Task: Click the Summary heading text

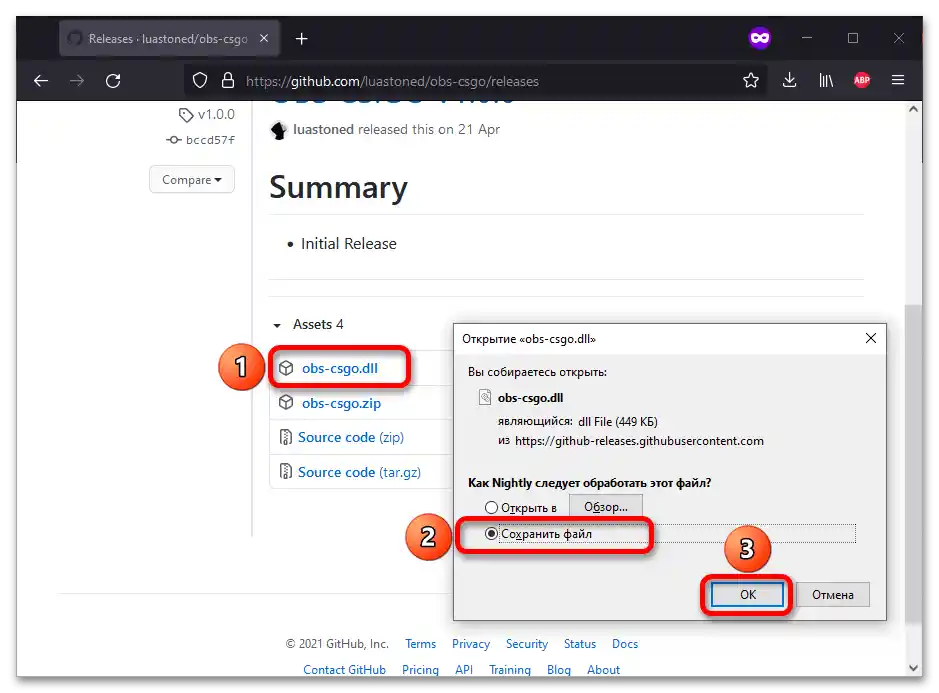Action: pos(338,187)
